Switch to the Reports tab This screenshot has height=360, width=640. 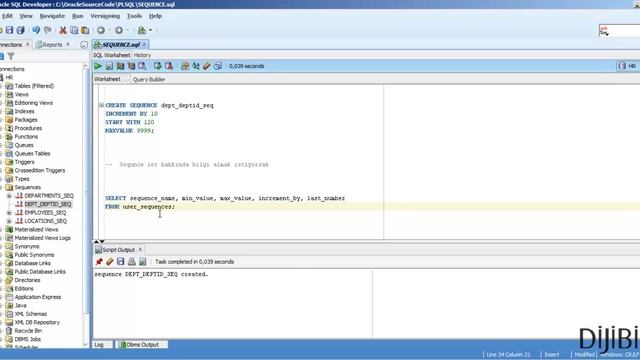[52, 44]
